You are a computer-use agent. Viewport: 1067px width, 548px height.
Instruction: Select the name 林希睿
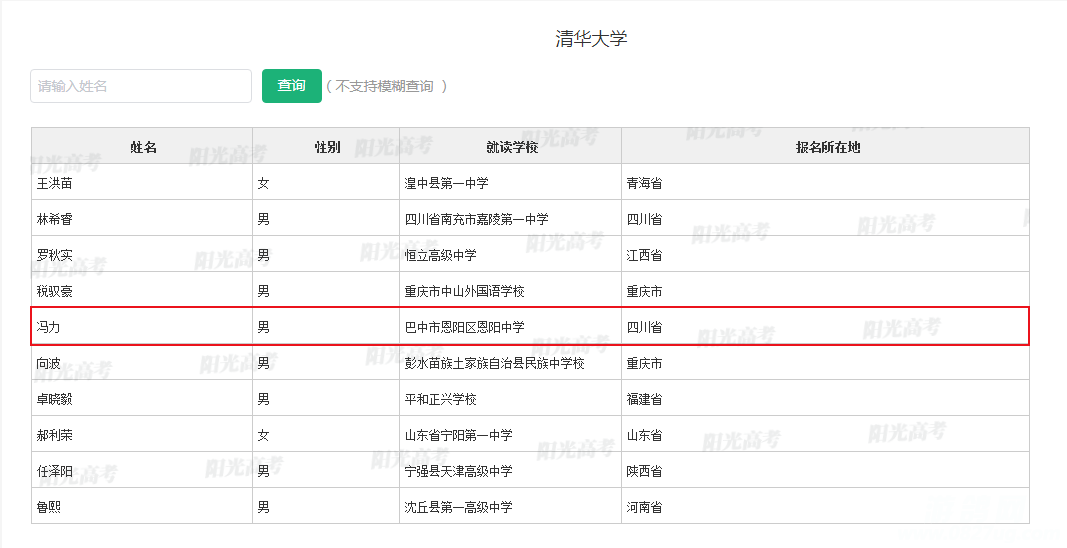click(x=54, y=219)
